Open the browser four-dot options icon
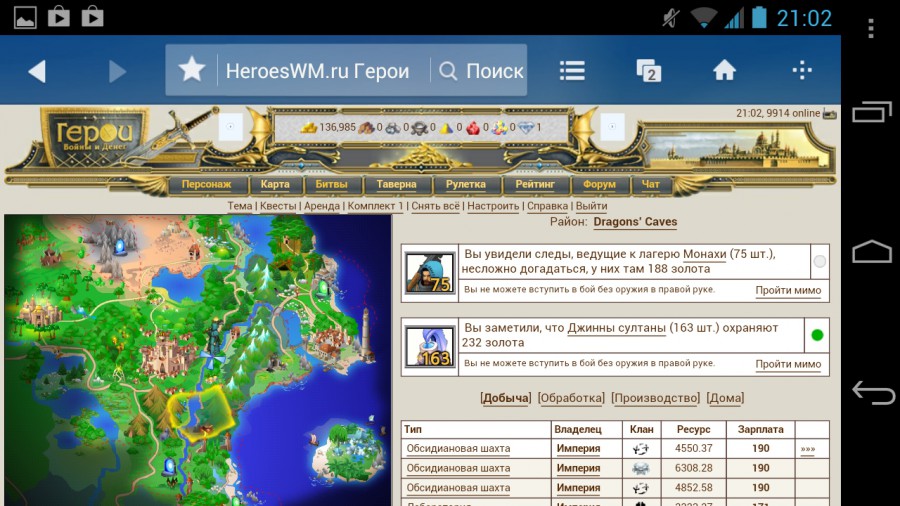Image resolution: width=900 pixels, height=506 pixels. tap(802, 71)
